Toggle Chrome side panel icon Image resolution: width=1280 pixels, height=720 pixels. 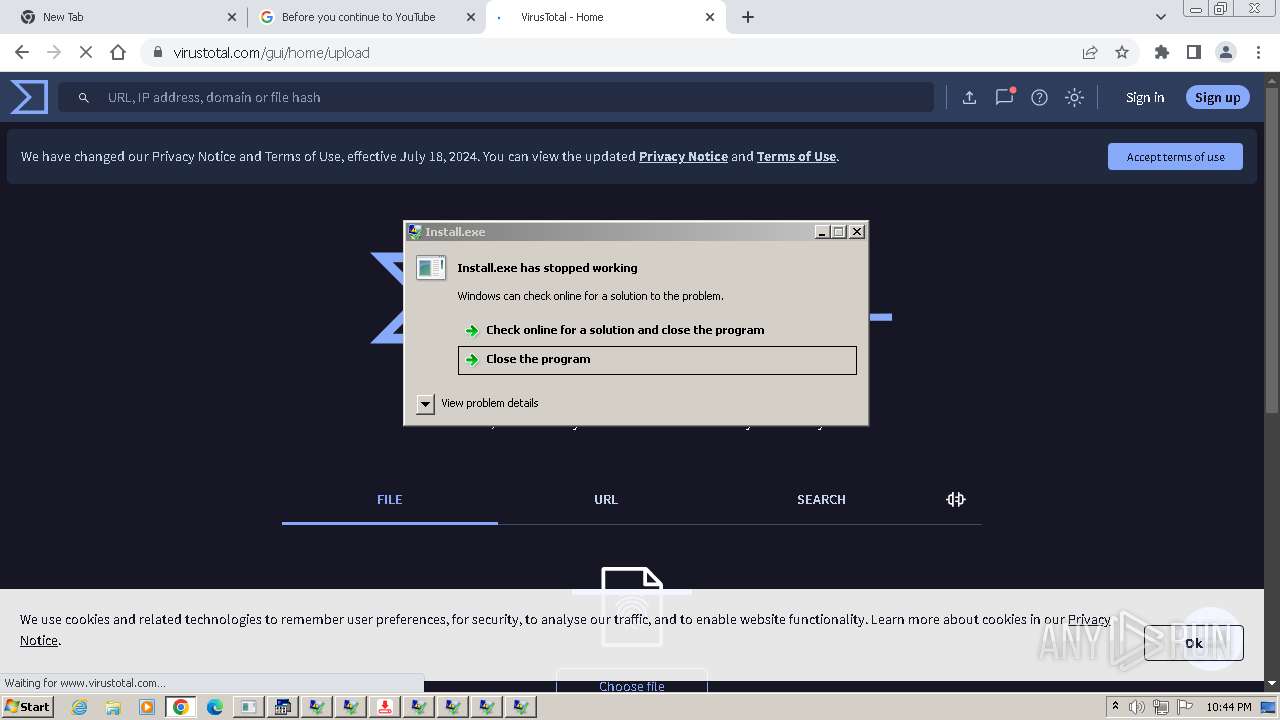tap(1193, 52)
